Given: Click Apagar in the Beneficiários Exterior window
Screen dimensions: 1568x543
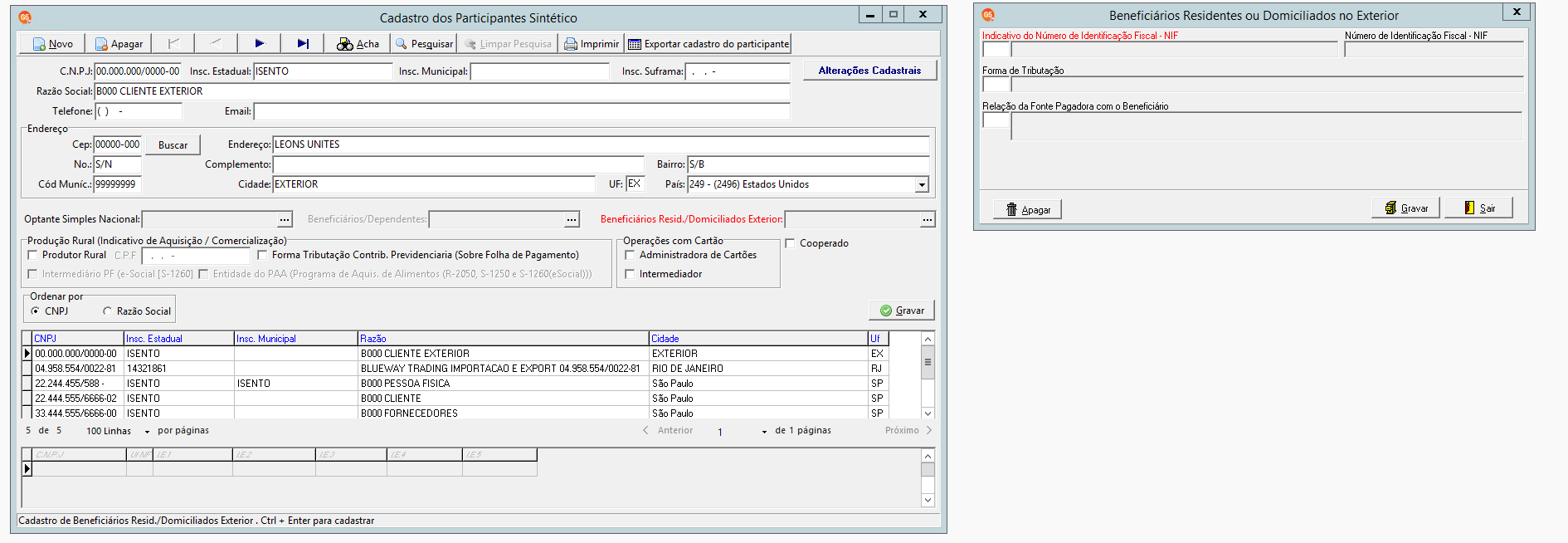Looking at the screenshot, I should point(1028,209).
